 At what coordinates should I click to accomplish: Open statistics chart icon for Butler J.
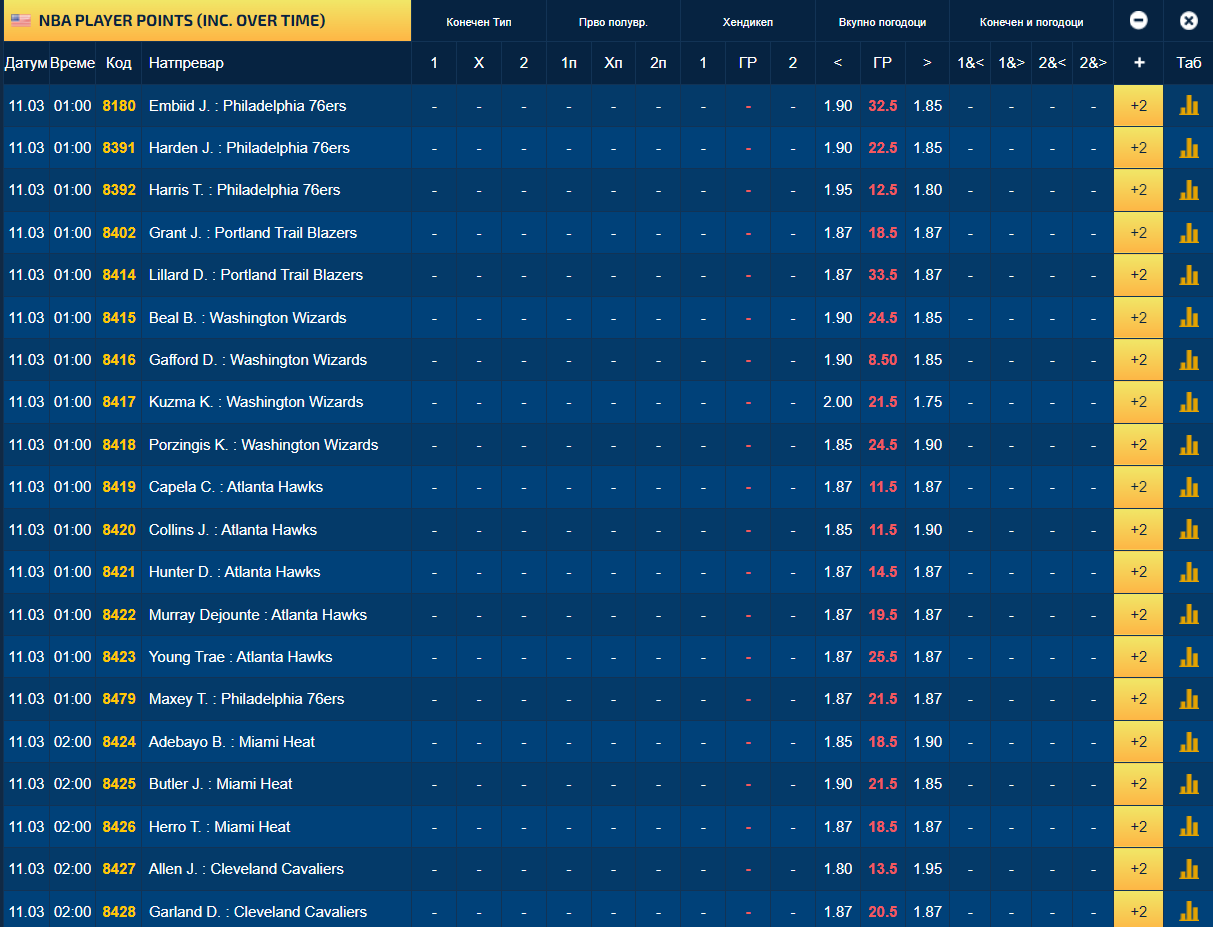(x=1189, y=784)
